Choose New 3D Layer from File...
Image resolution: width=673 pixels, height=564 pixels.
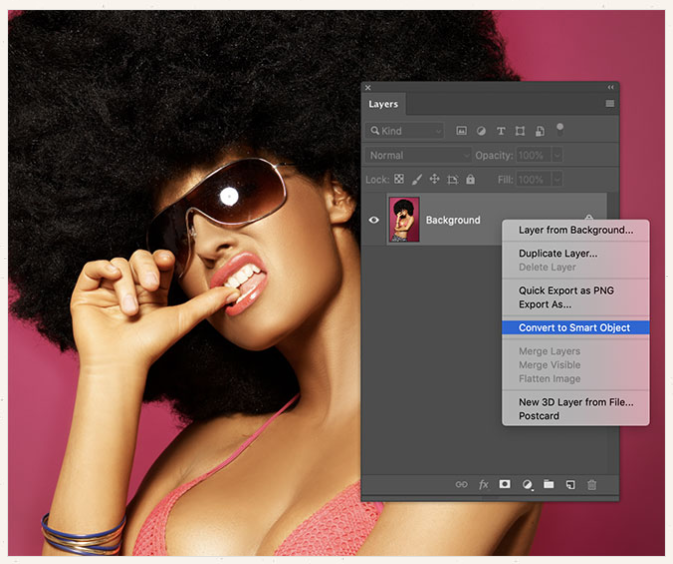pos(576,402)
